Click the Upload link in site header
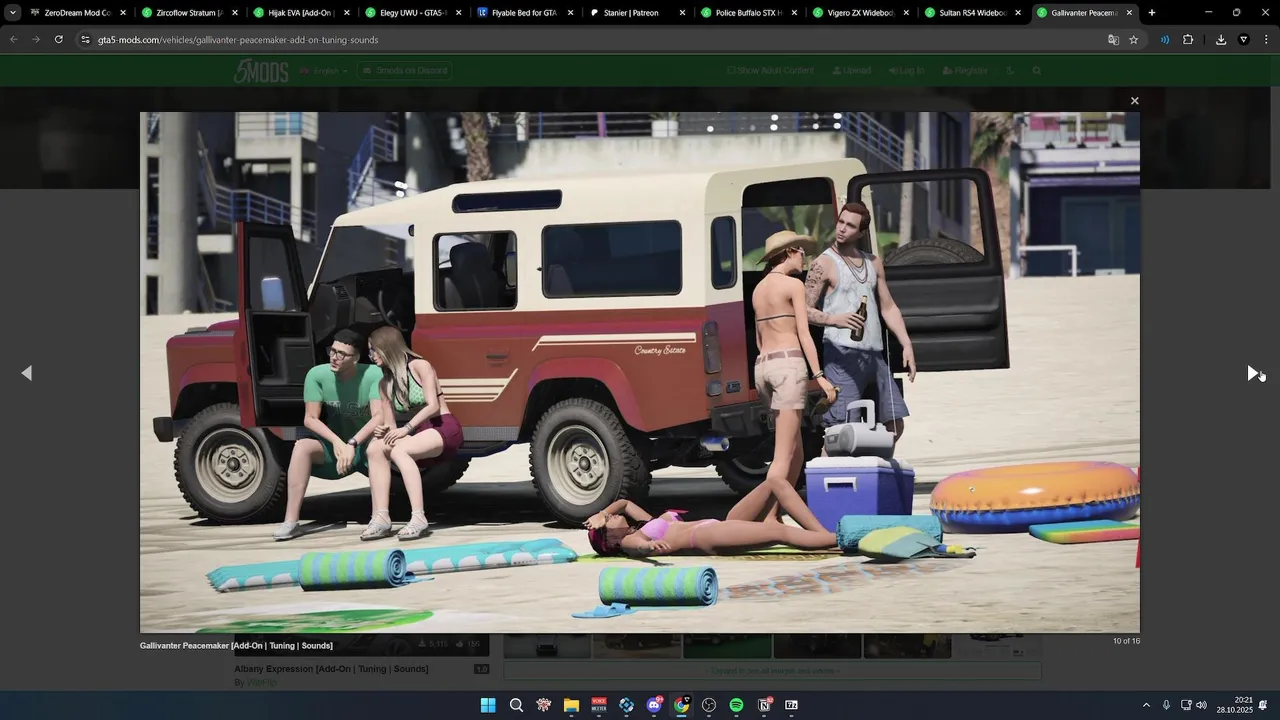The height and width of the screenshot is (720, 1280). click(851, 71)
